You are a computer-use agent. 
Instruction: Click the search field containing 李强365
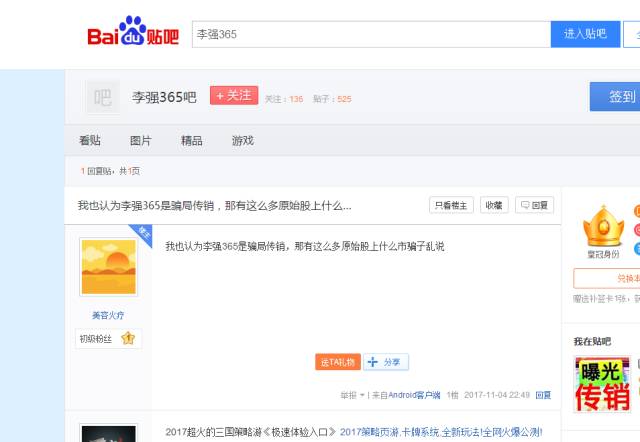coord(368,34)
